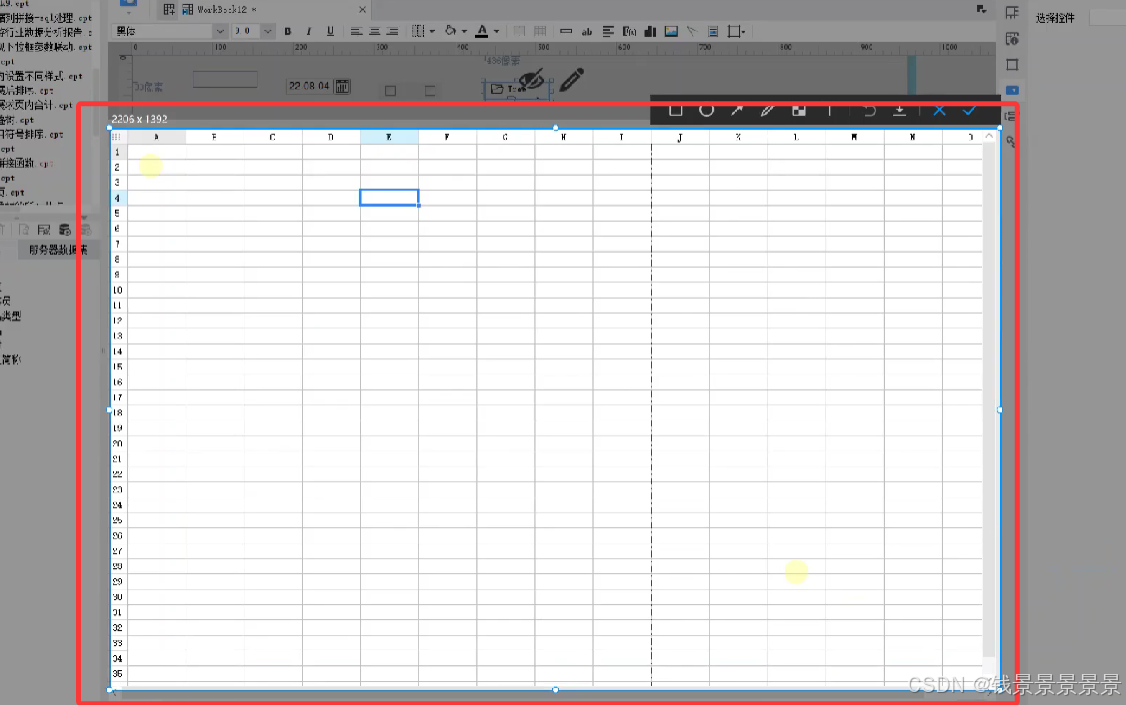Click the vertical scrollbar of the grid
The width and height of the screenshot is (1126, 705).
(x=990, y=400)
